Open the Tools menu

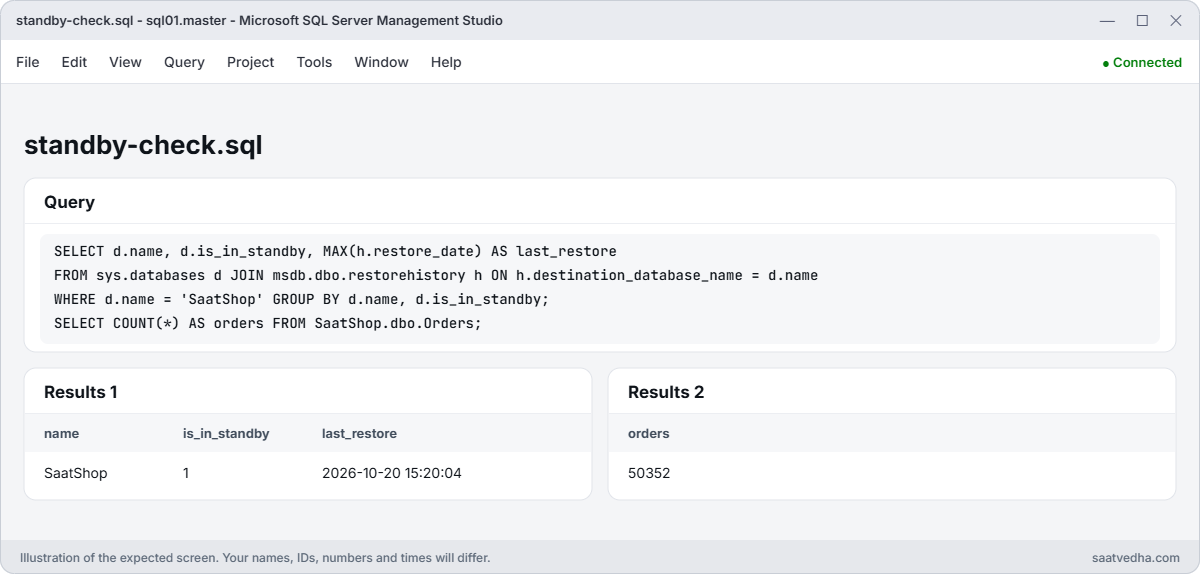tap(314, 62)
